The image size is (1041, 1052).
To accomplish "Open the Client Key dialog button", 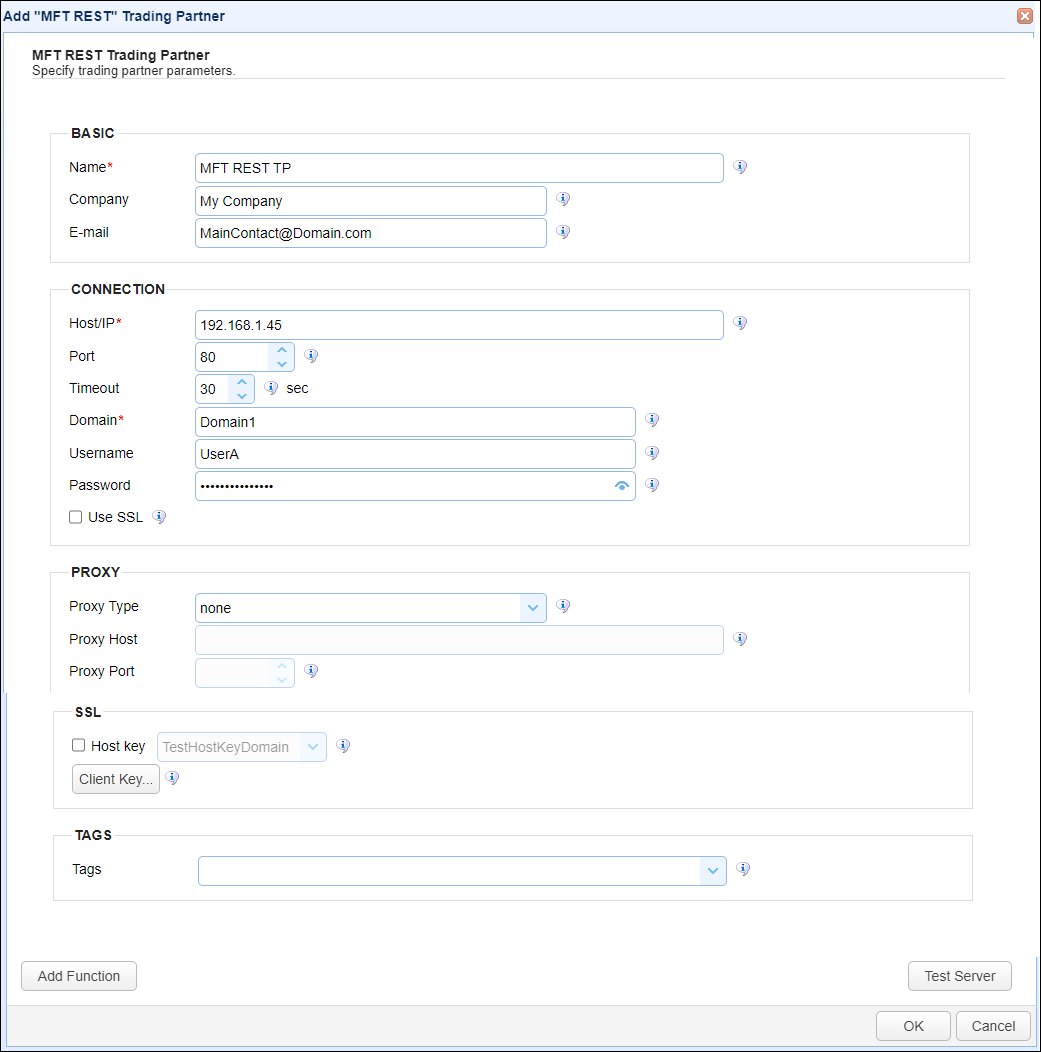I will tap(116, 779).
